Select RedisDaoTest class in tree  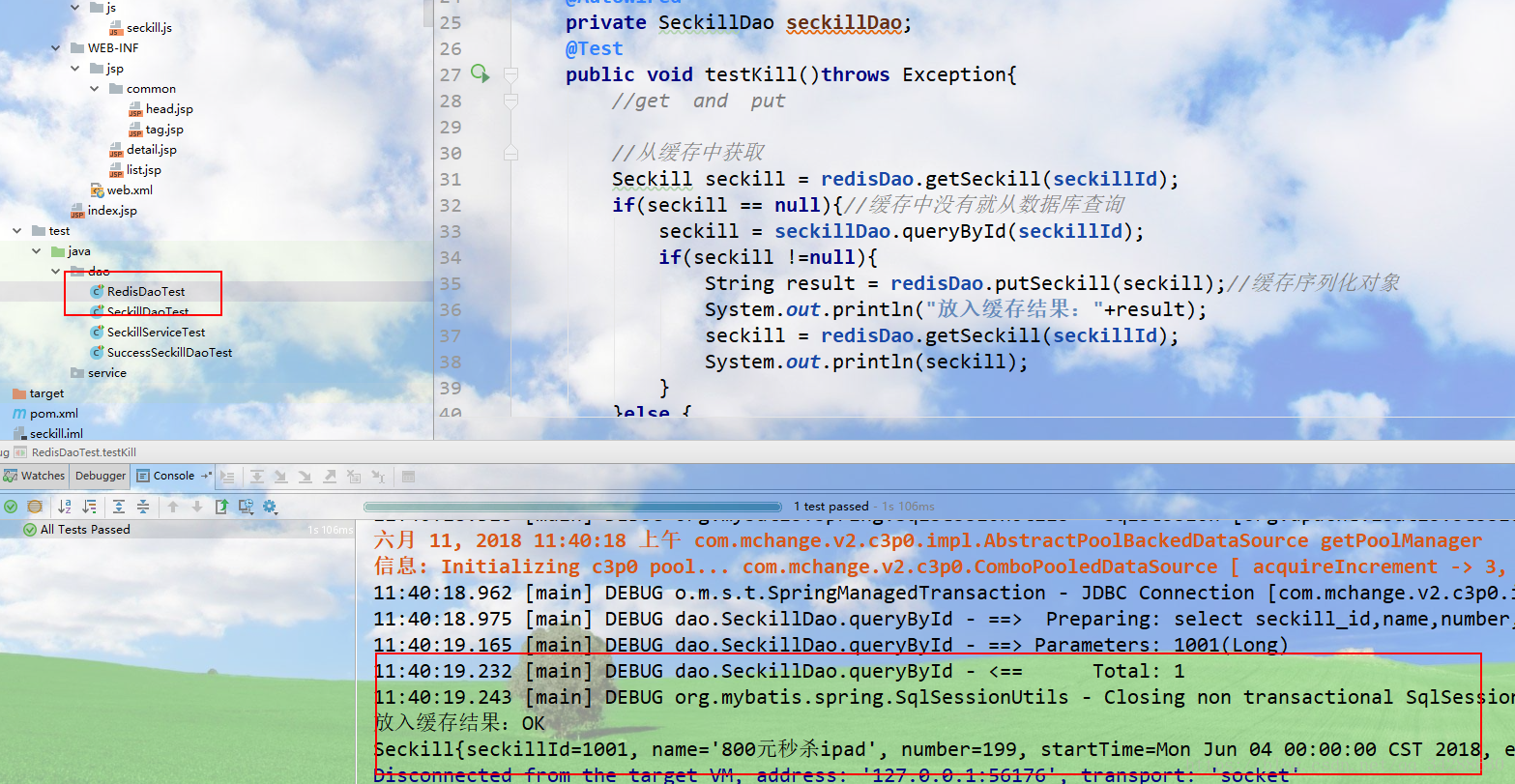coord(137,292)
